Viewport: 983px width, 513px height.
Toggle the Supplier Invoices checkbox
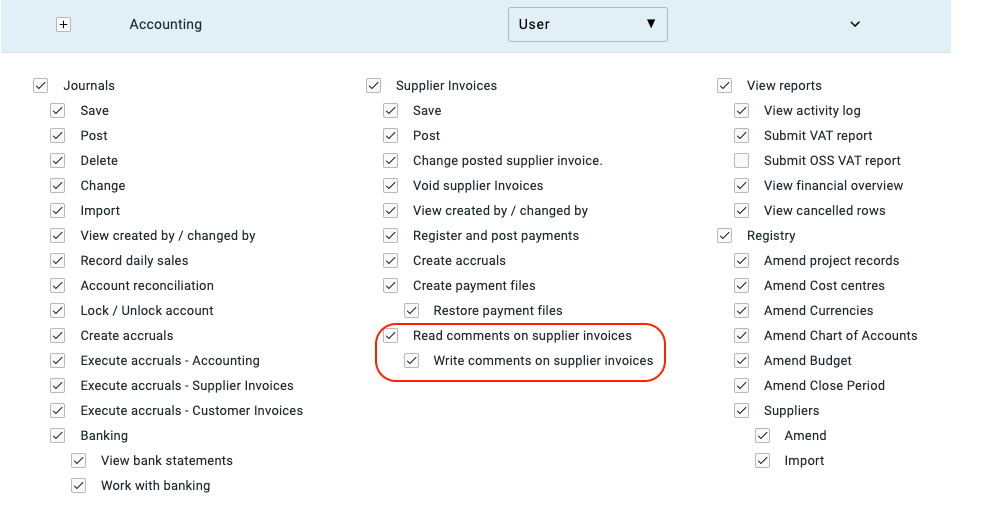[374, 86]
